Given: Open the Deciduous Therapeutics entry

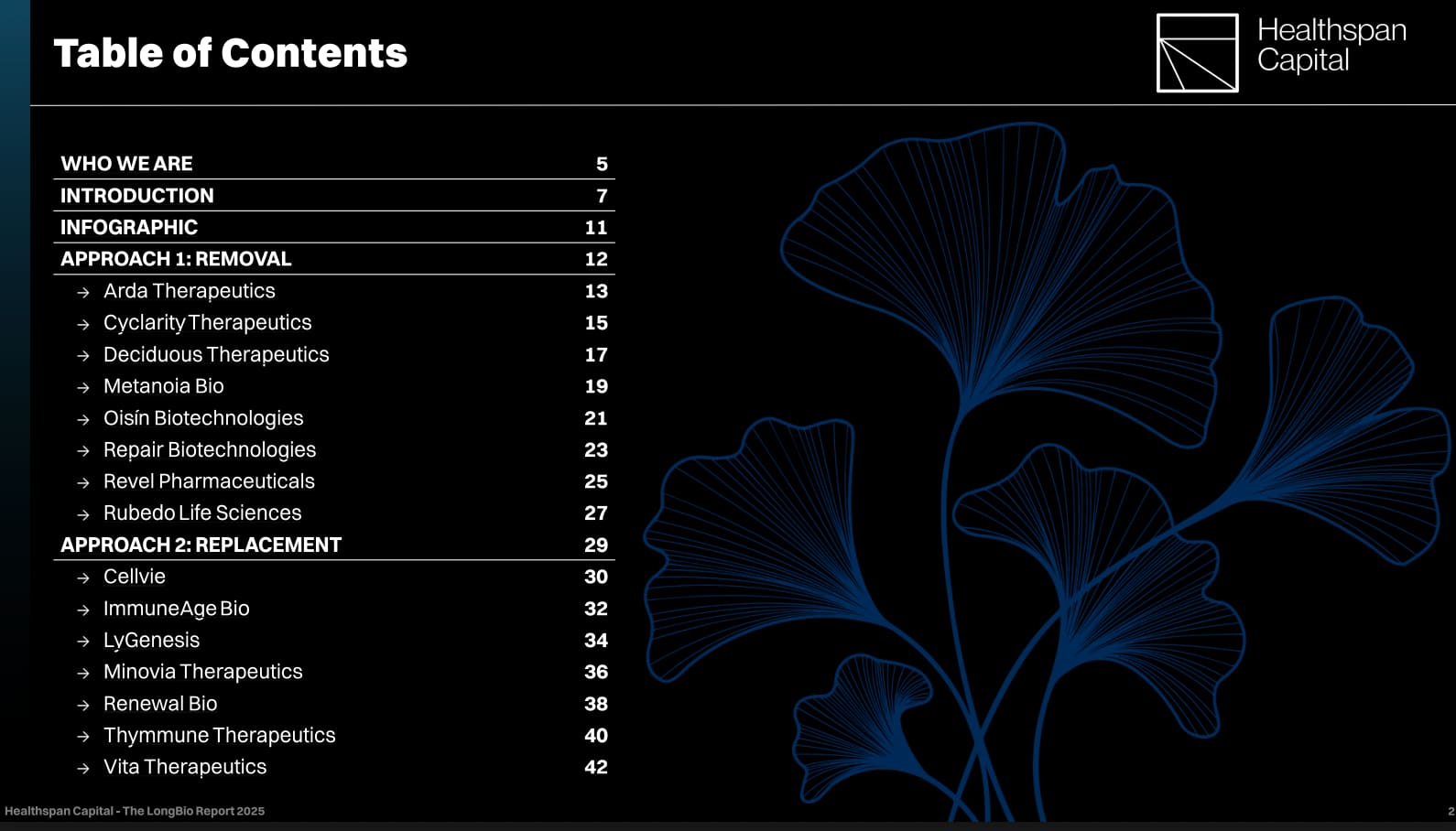Looking at the screenshot, I should [x=216, y=354].
